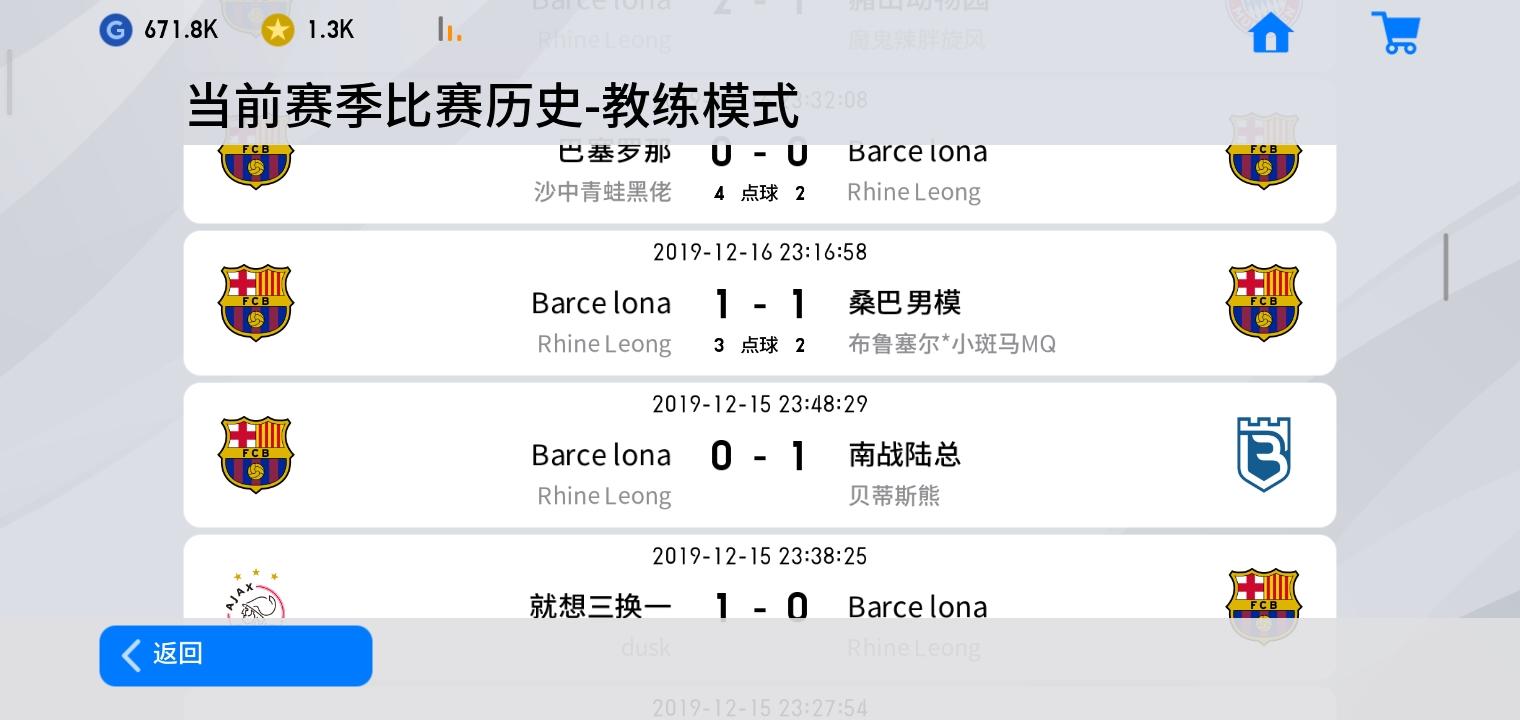
Task: Open match dated 2019-12-15 23:38:25
Action: click(x=760, y=578)
